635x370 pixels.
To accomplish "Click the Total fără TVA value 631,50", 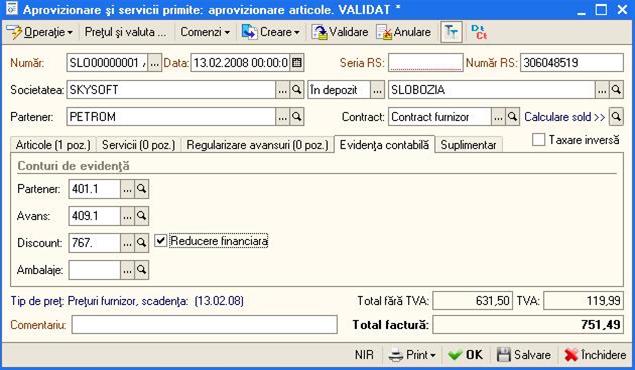I will [473, 301].
